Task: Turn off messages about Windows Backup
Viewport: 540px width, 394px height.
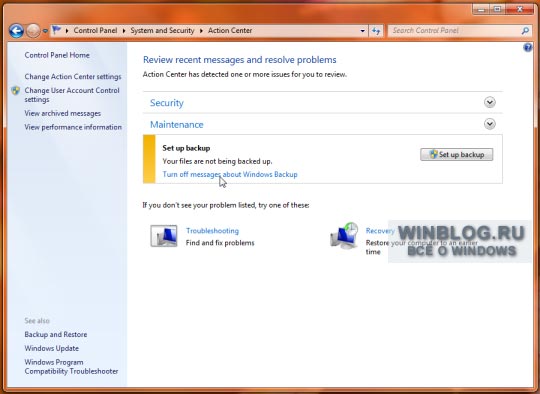Action: pyautogui.click(x=230, y=174)
